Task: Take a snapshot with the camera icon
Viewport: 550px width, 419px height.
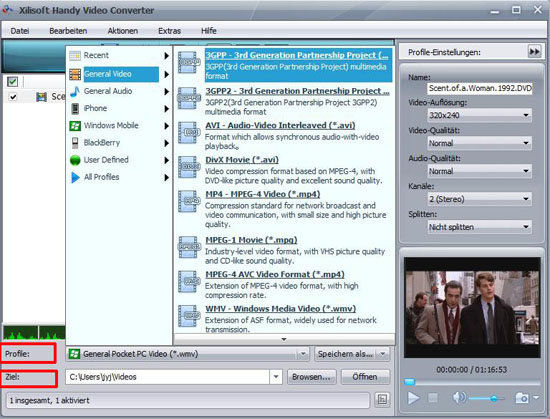Action: pos(522,398)
